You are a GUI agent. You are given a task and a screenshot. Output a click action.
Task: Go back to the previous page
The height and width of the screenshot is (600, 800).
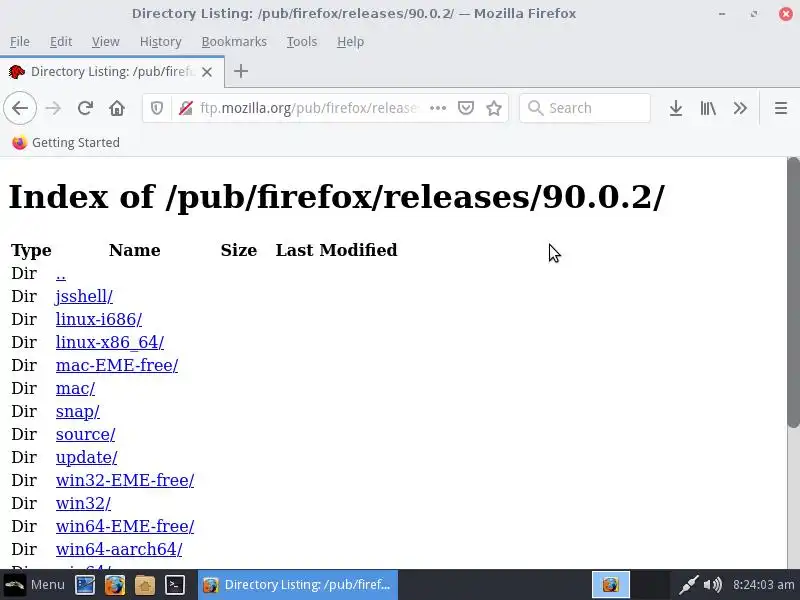(x=20, y=108)
